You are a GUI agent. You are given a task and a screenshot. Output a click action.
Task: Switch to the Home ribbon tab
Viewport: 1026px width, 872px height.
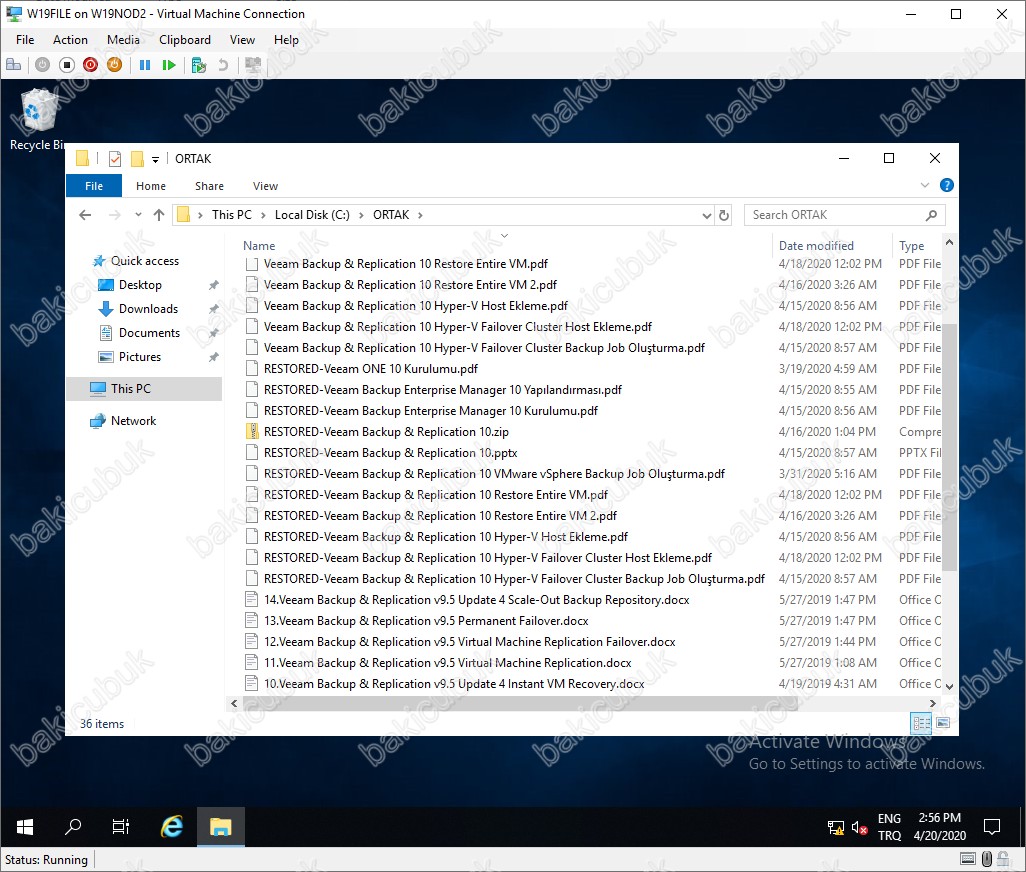(150, 186)
